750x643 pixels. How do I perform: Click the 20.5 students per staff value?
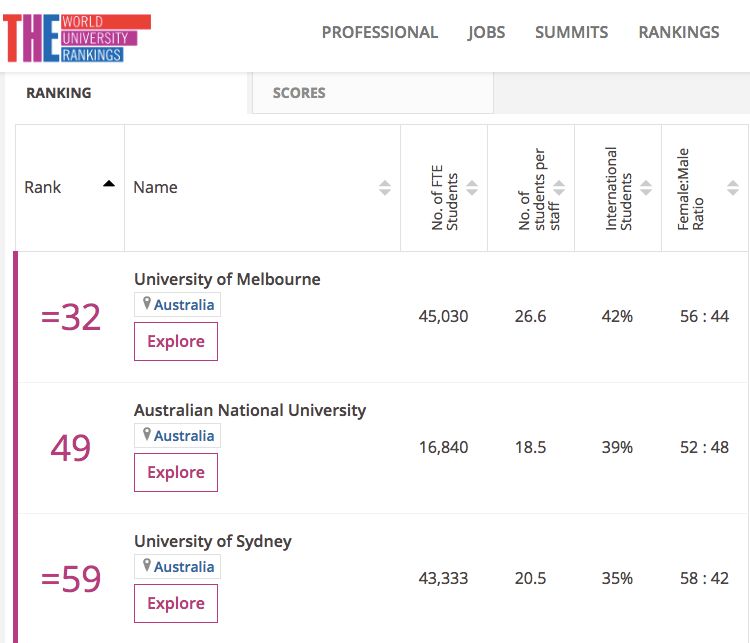coord(530,578)
